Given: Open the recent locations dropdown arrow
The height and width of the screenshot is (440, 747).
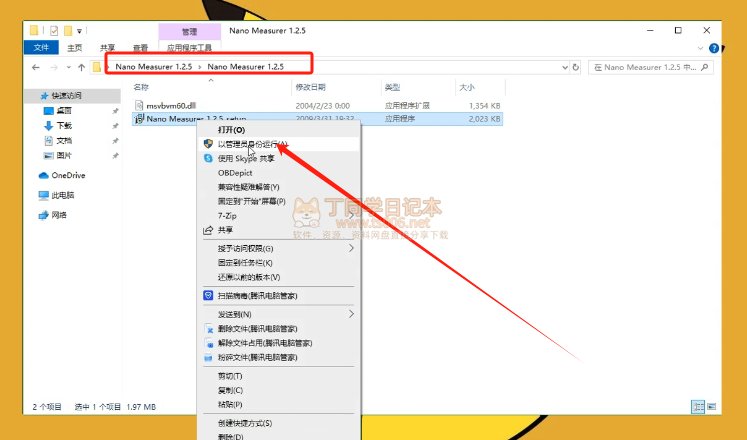Looking at the screenshot, I should coord(69,68).
